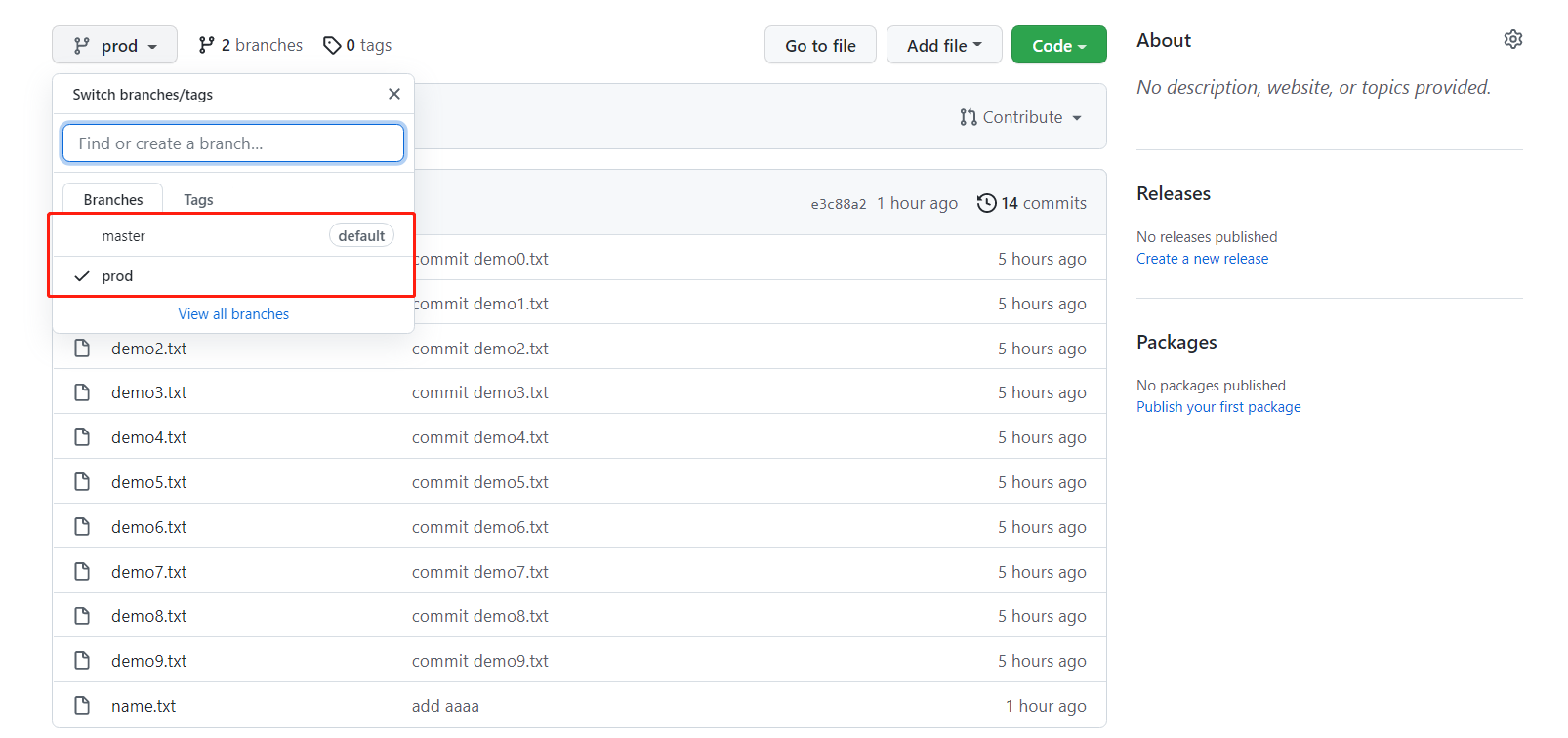The width and height of the screenshot is (1568, 738).
Task: Open the About settings gear icon
Action: tap(1512, 39)
